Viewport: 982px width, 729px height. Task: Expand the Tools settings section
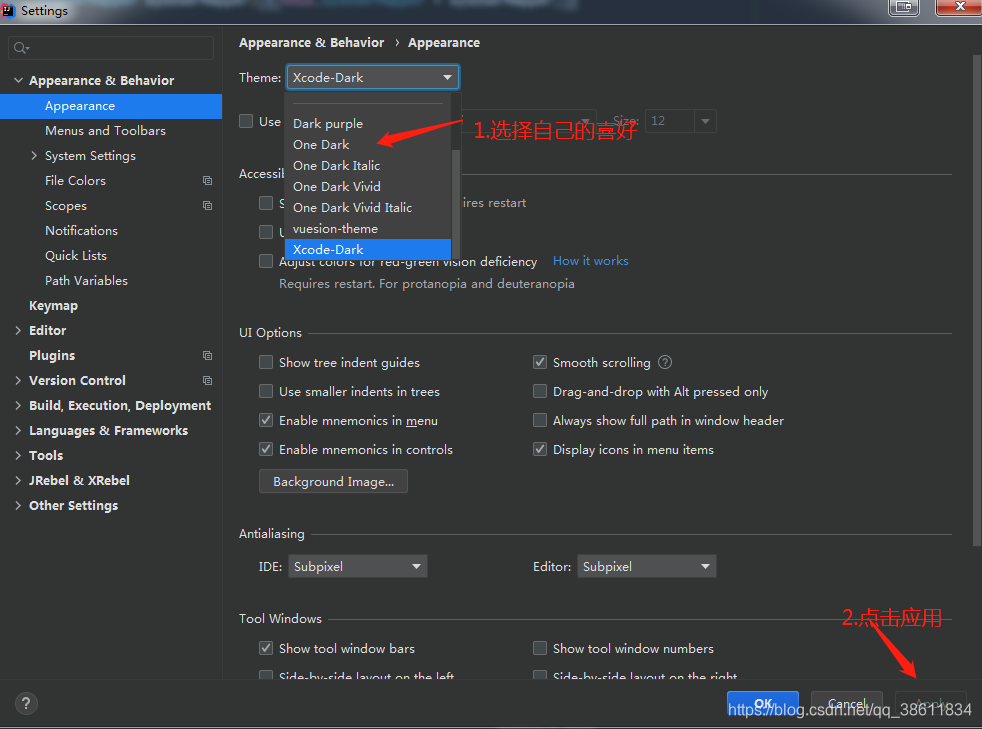tap(18, 456)
